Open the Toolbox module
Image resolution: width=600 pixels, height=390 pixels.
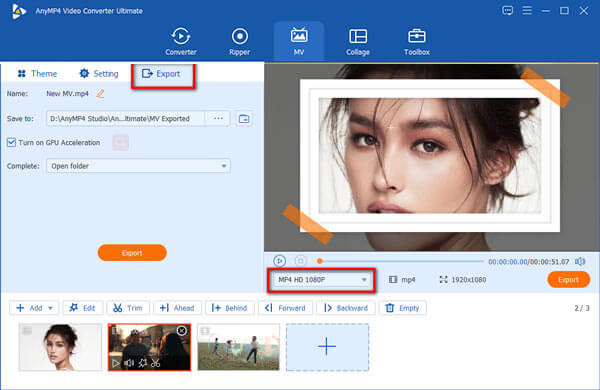coord(417,41)
